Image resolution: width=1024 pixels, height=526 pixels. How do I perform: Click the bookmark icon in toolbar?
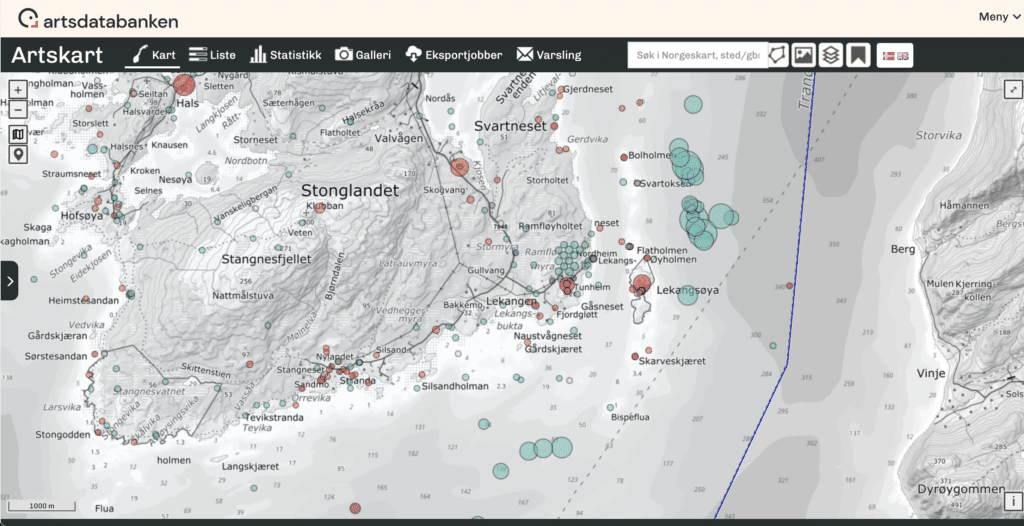point(856,55)
